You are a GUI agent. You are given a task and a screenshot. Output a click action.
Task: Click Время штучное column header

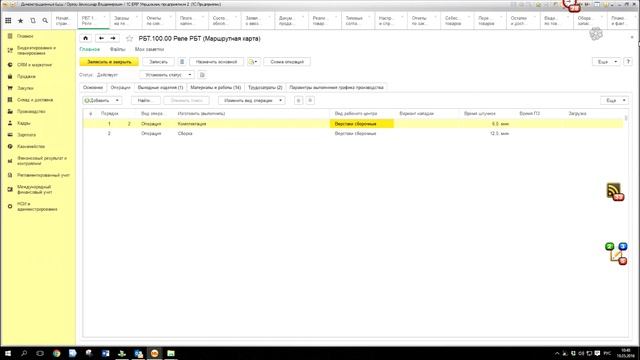(x=480, y=113)
